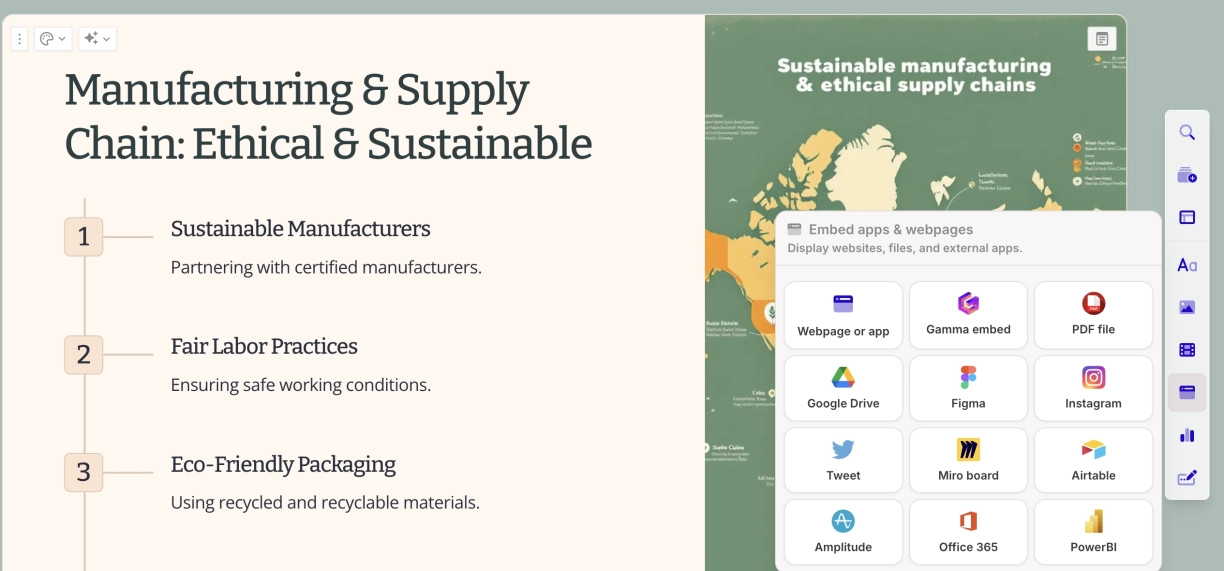Viewport: 1224px width, 571px height.
Task: Open the search icon in the right sidebar
Action: 1187,132
